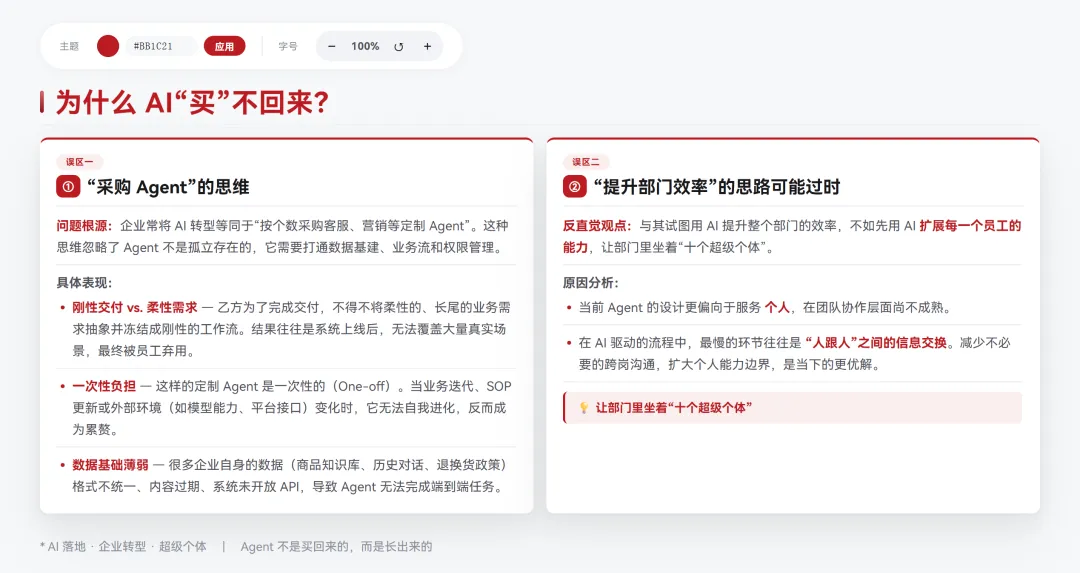Click footer text Agent 不是买回来的

click(293, 547)
